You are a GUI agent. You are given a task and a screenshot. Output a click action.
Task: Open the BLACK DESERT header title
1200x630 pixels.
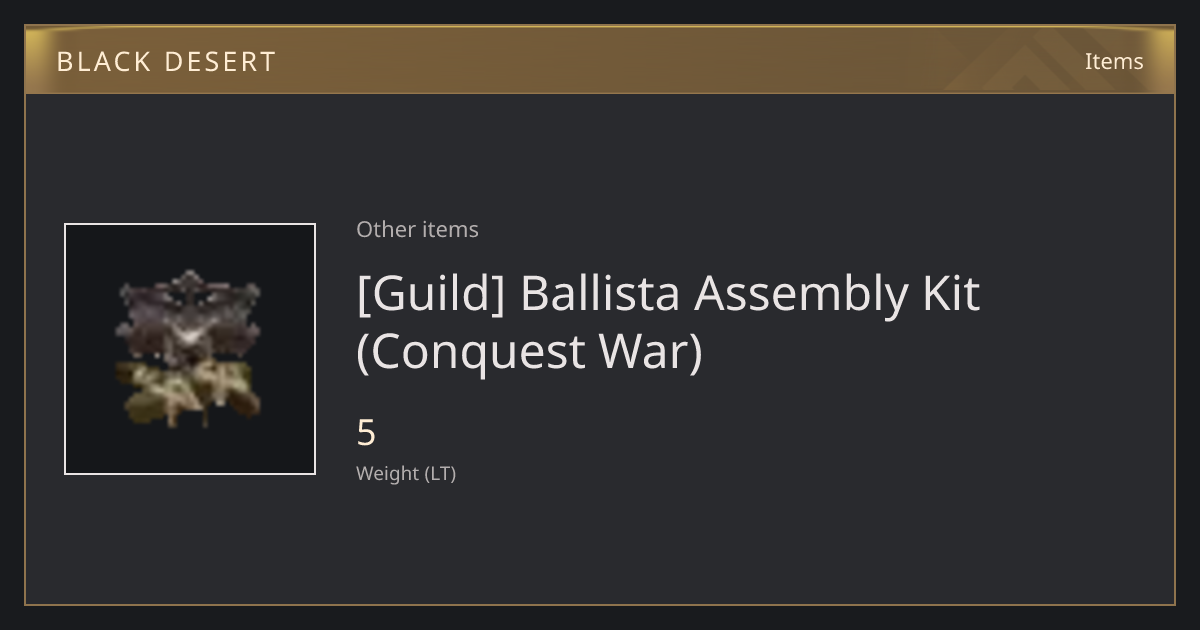click(x=166, y=61)
